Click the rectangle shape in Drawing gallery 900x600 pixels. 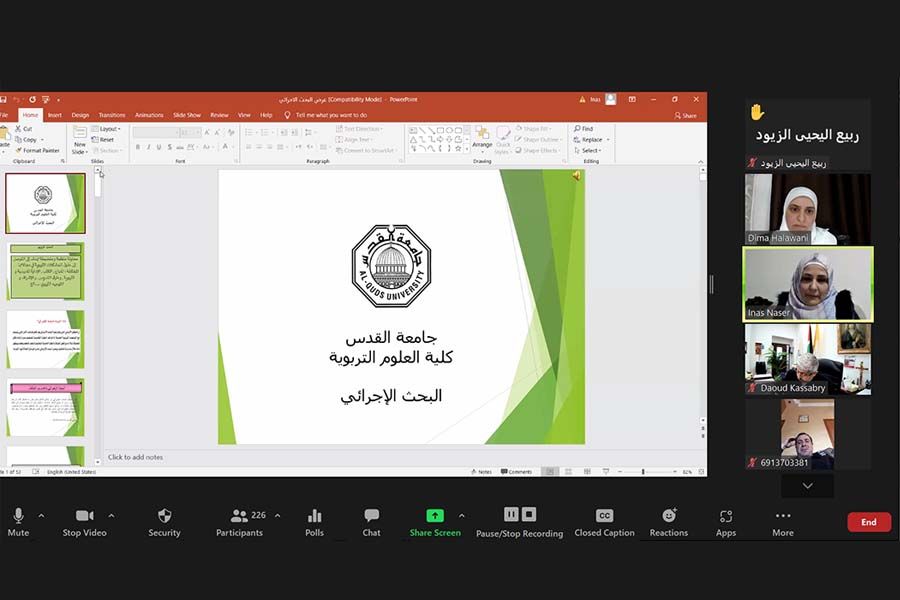(440, 130)
